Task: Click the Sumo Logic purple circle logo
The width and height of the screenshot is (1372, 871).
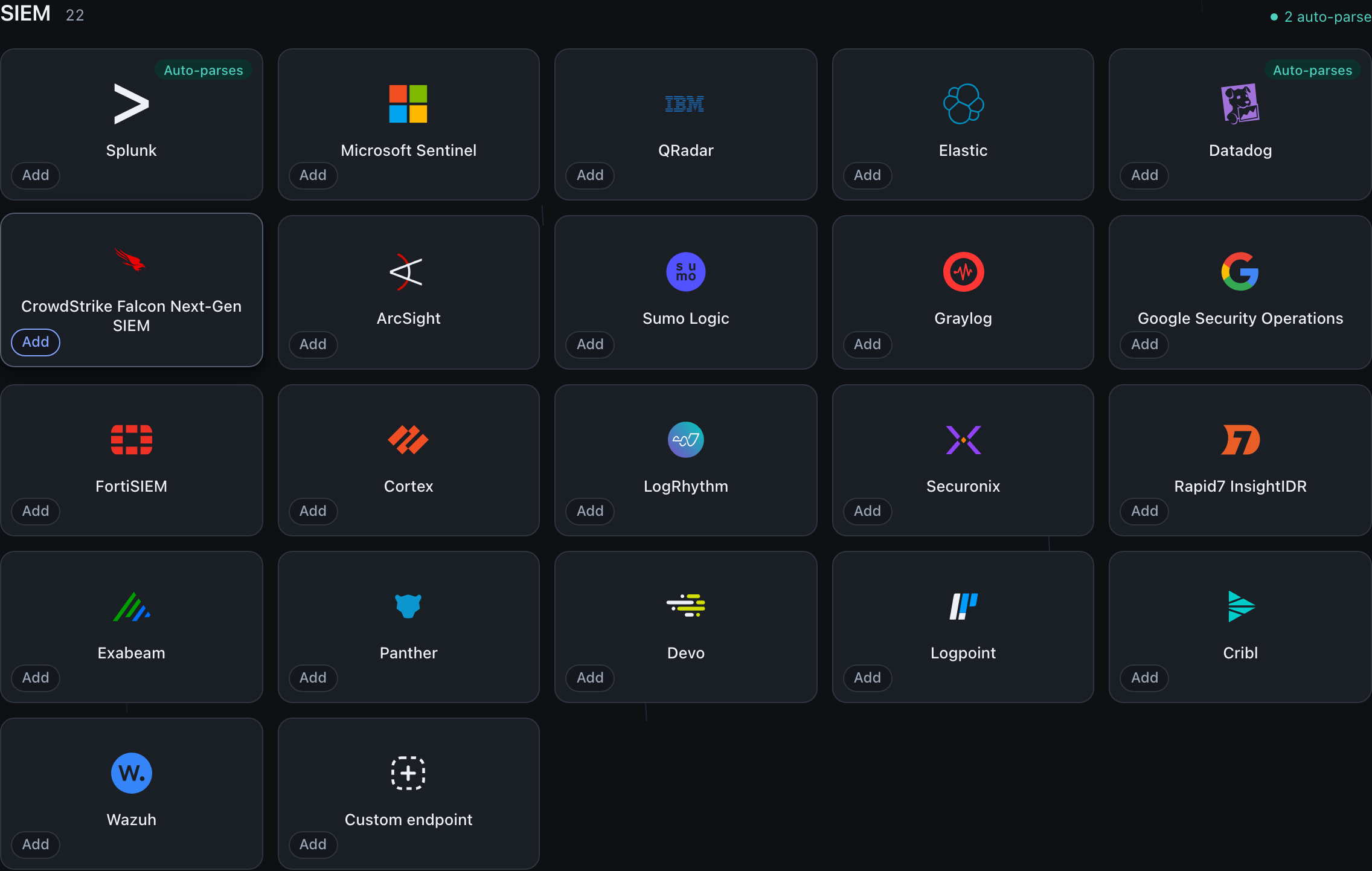Action: pos(685,272)
